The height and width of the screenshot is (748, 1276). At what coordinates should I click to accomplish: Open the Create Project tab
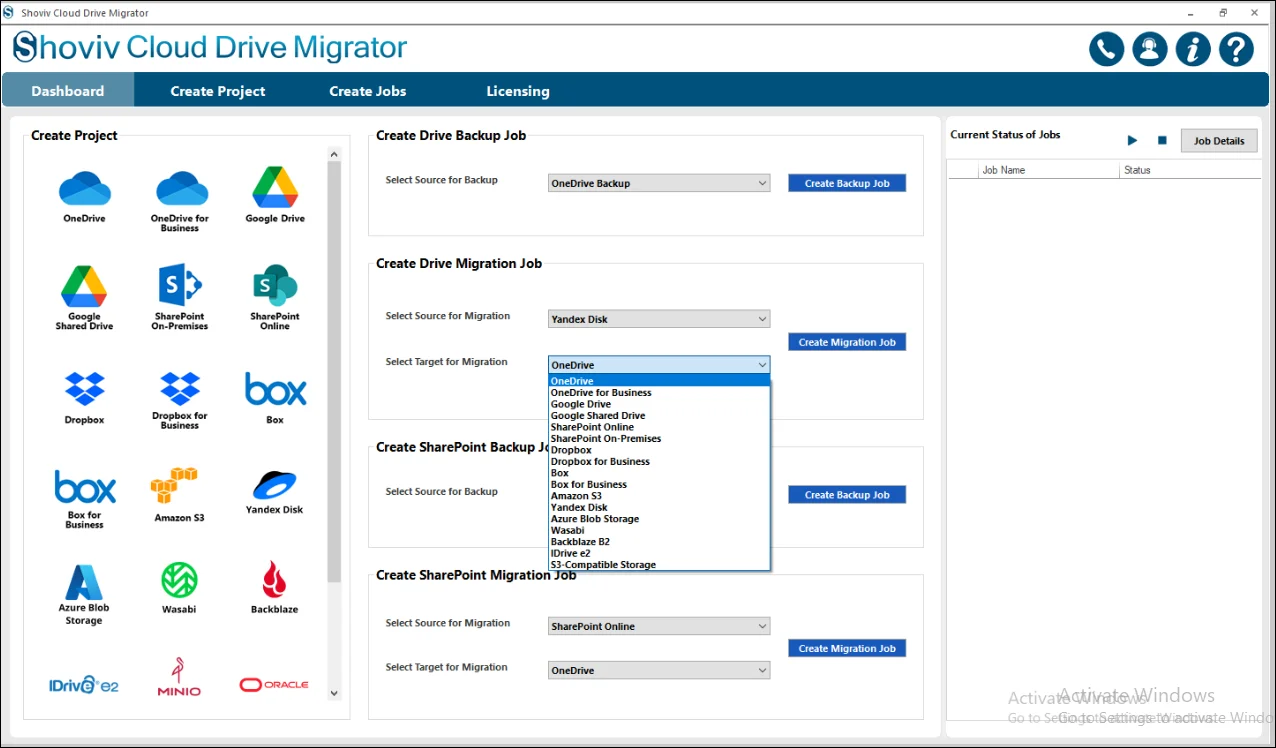coord(218,90)
